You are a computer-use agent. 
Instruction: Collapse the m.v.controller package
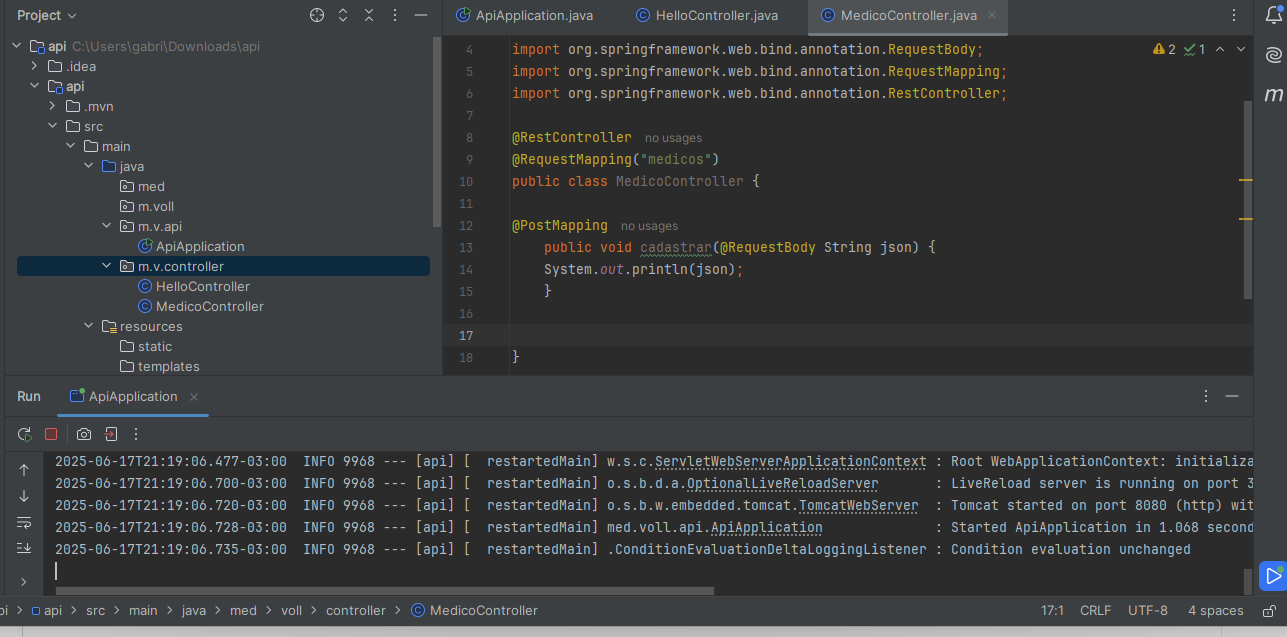coord(107,266)
